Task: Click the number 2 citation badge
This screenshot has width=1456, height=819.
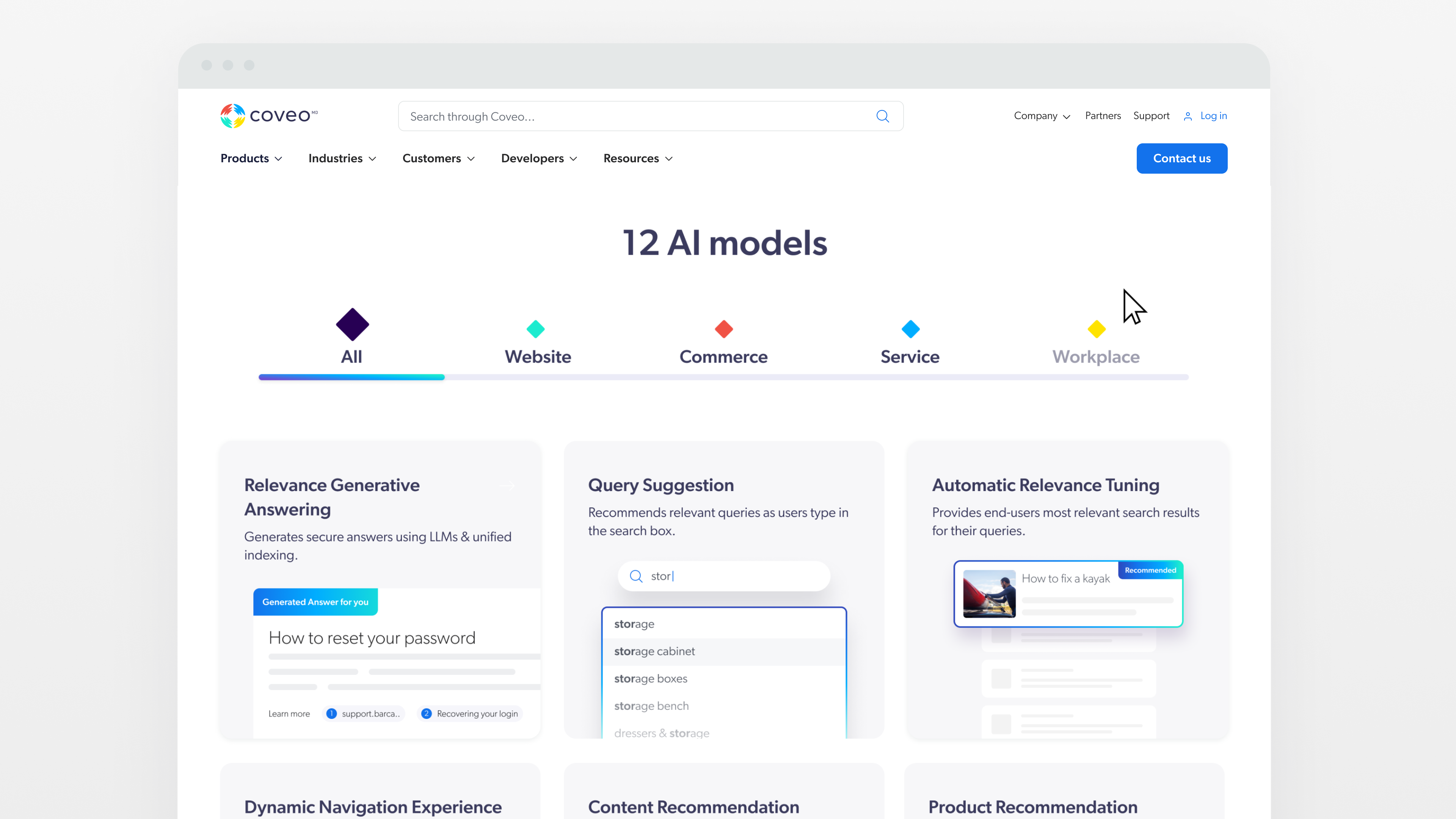Action: point(426,713)
